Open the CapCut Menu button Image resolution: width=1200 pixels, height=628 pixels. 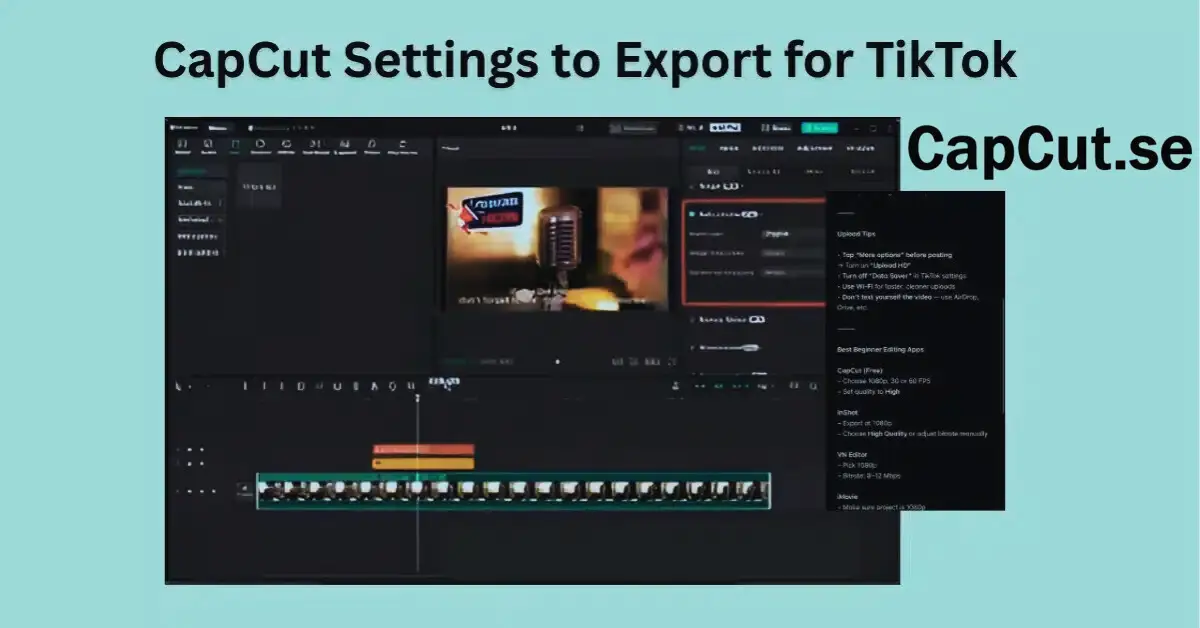[x=219, y=128]
